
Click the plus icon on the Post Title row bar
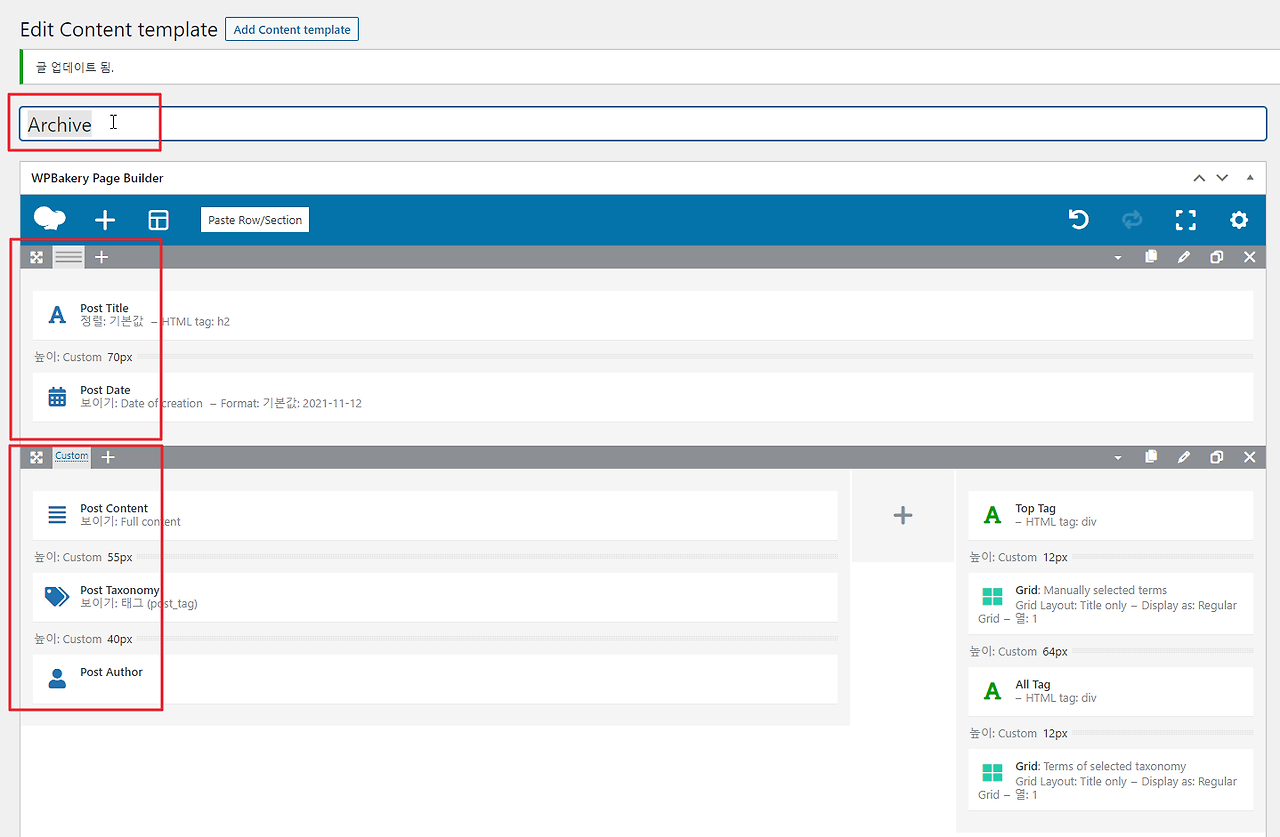101,257
